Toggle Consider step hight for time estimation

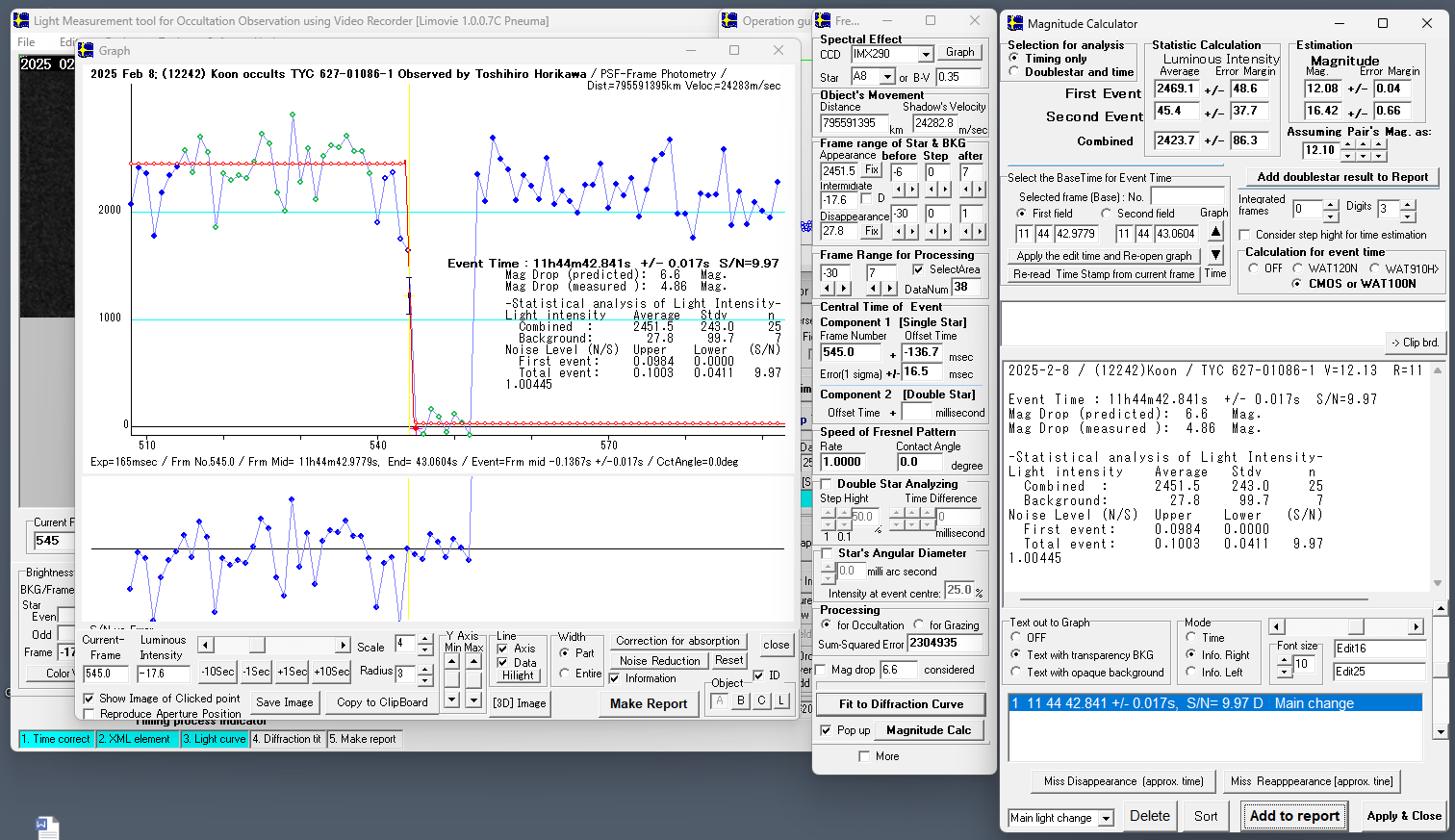[x=1245, y=235]
